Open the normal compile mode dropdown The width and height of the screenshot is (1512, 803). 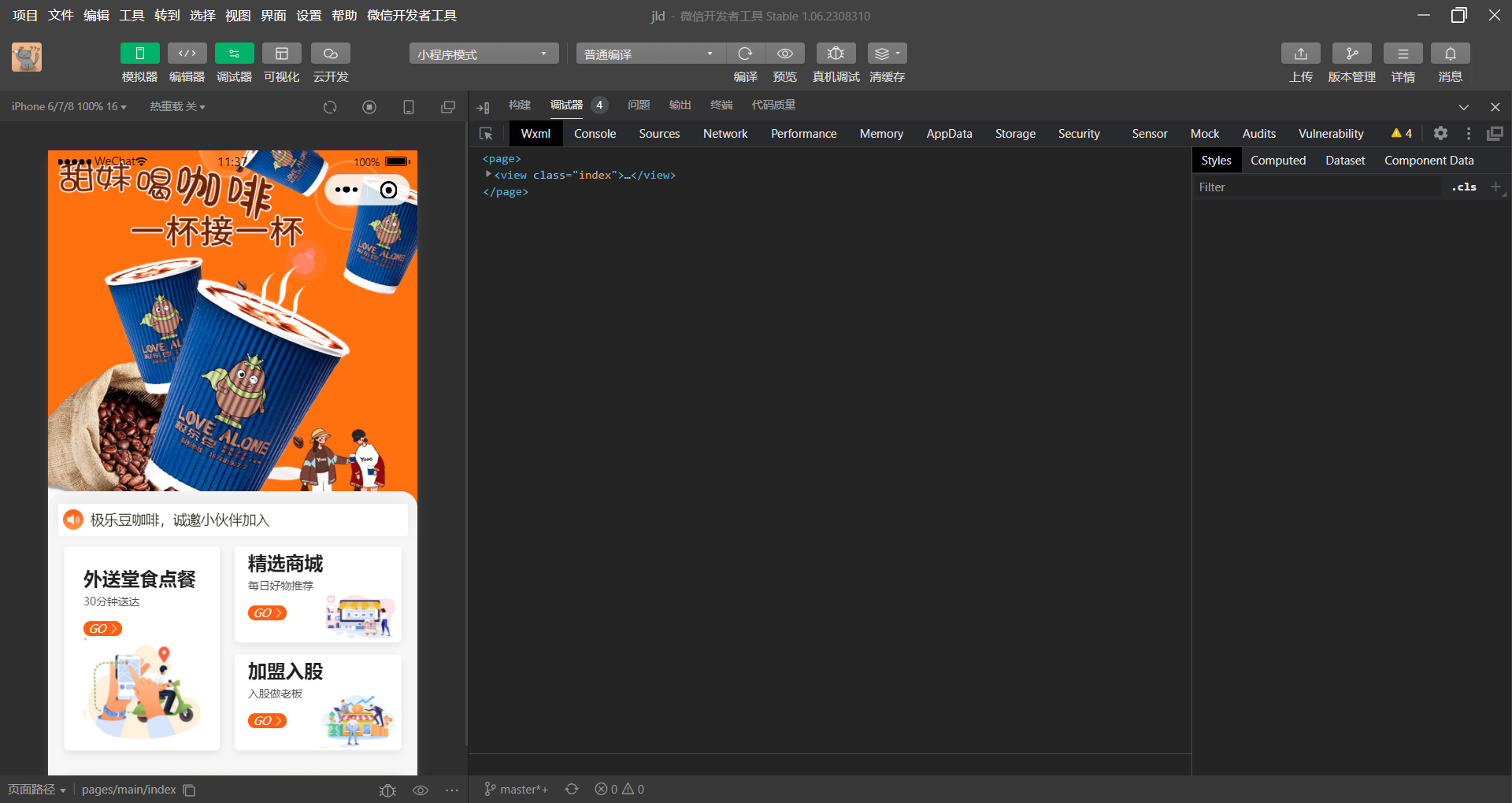point(650,54)
